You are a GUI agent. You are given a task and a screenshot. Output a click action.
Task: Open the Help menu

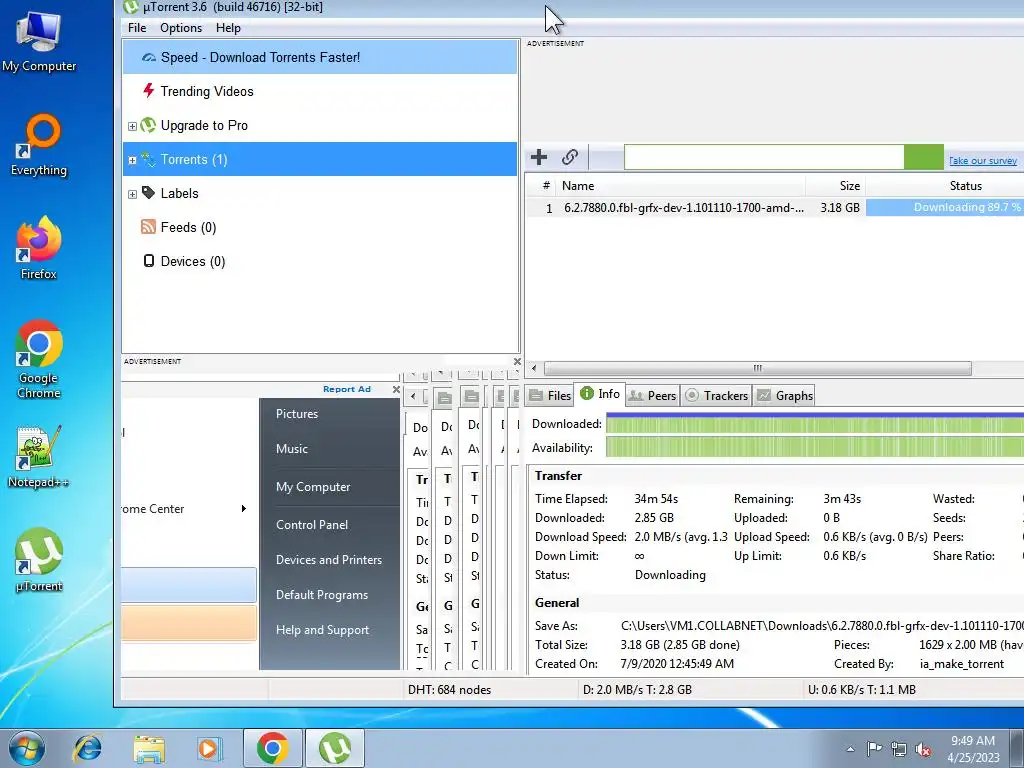(x=228, y=28)
